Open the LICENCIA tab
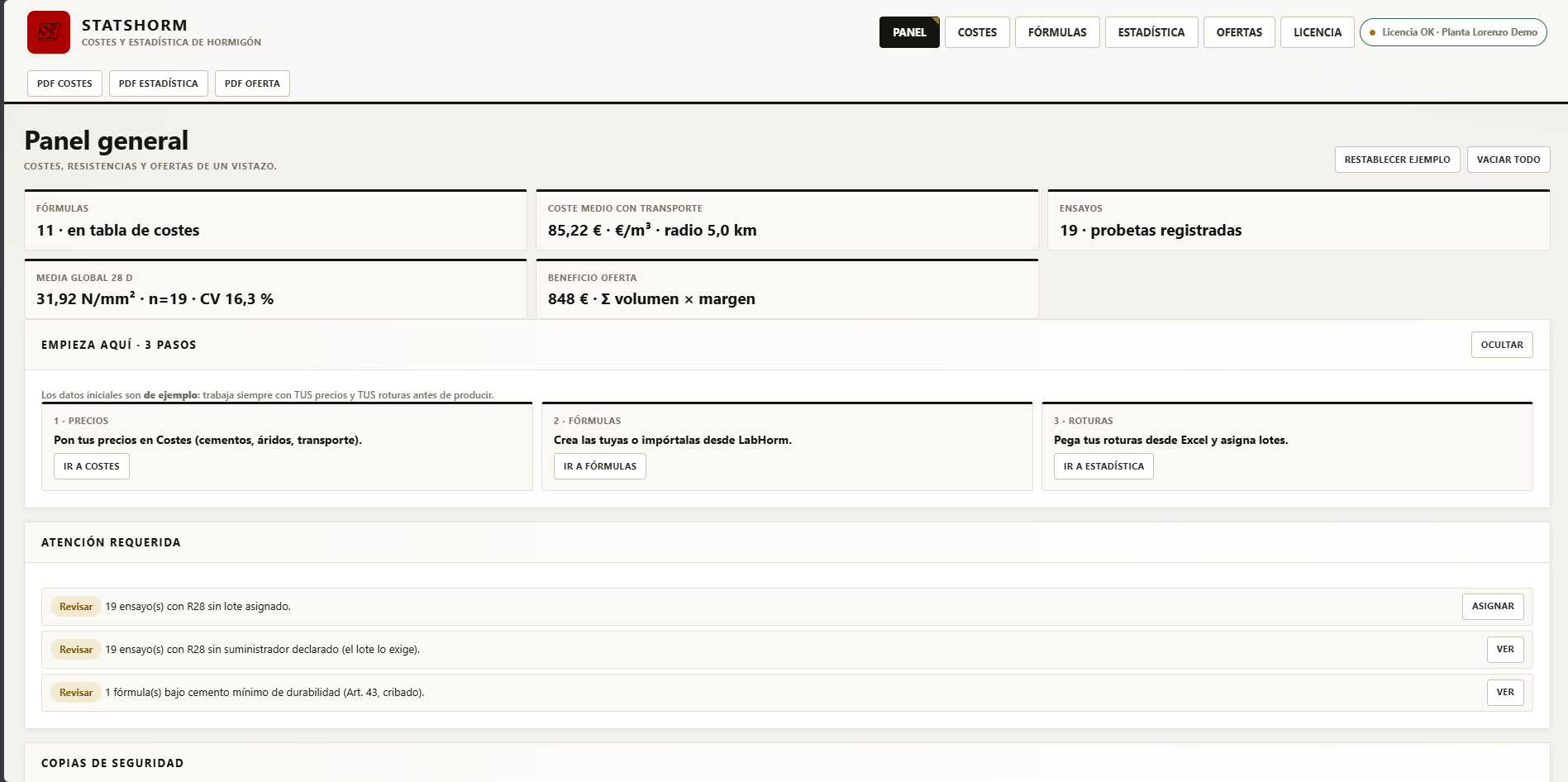 (1318, 32)
